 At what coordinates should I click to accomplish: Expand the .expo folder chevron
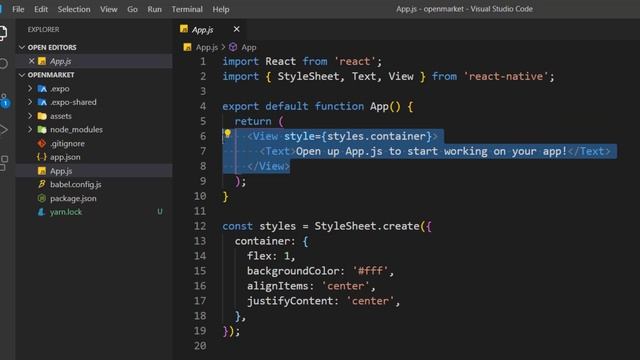(30, 89)
